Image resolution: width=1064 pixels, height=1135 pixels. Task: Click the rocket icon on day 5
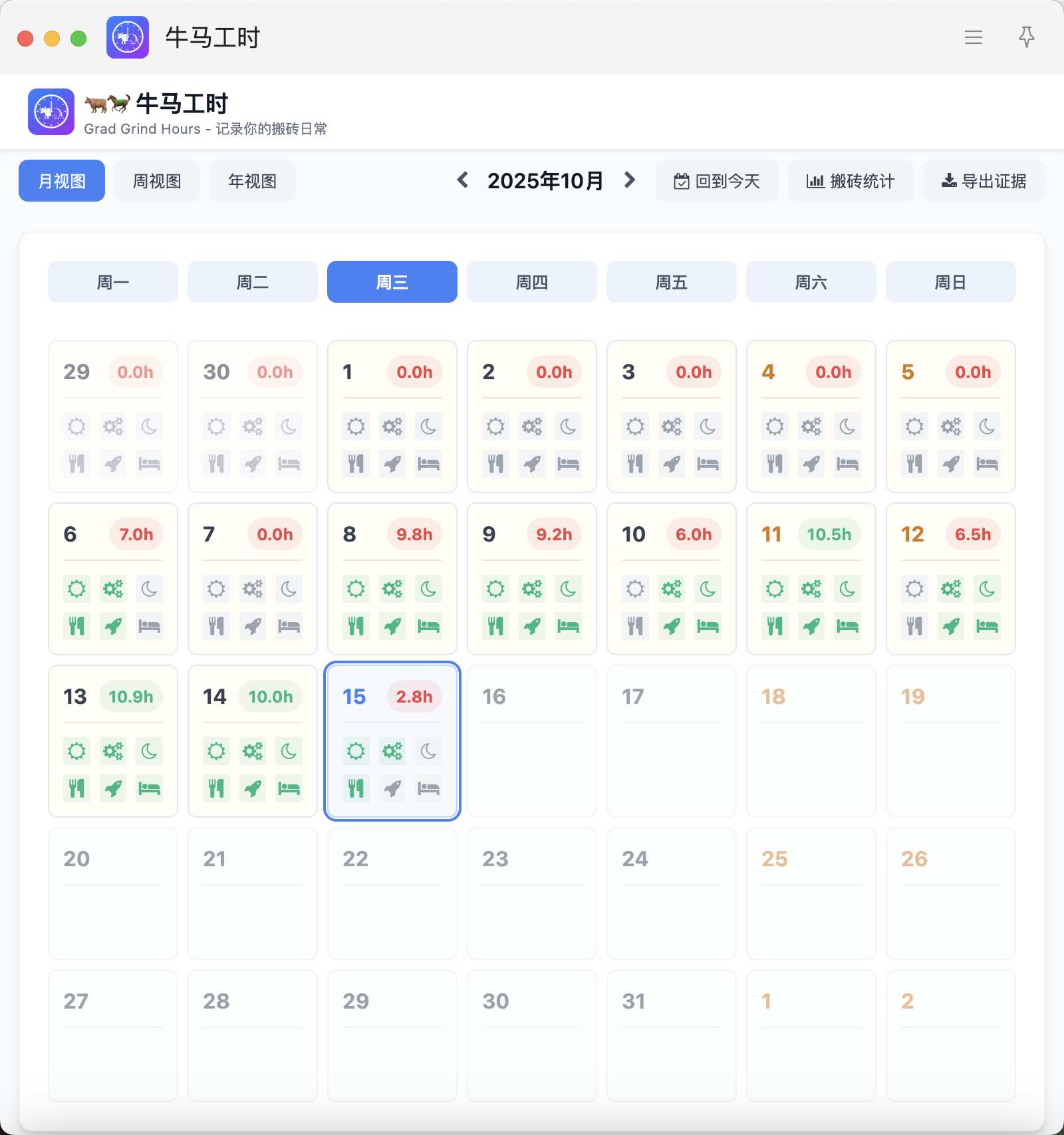coord(951,464)
